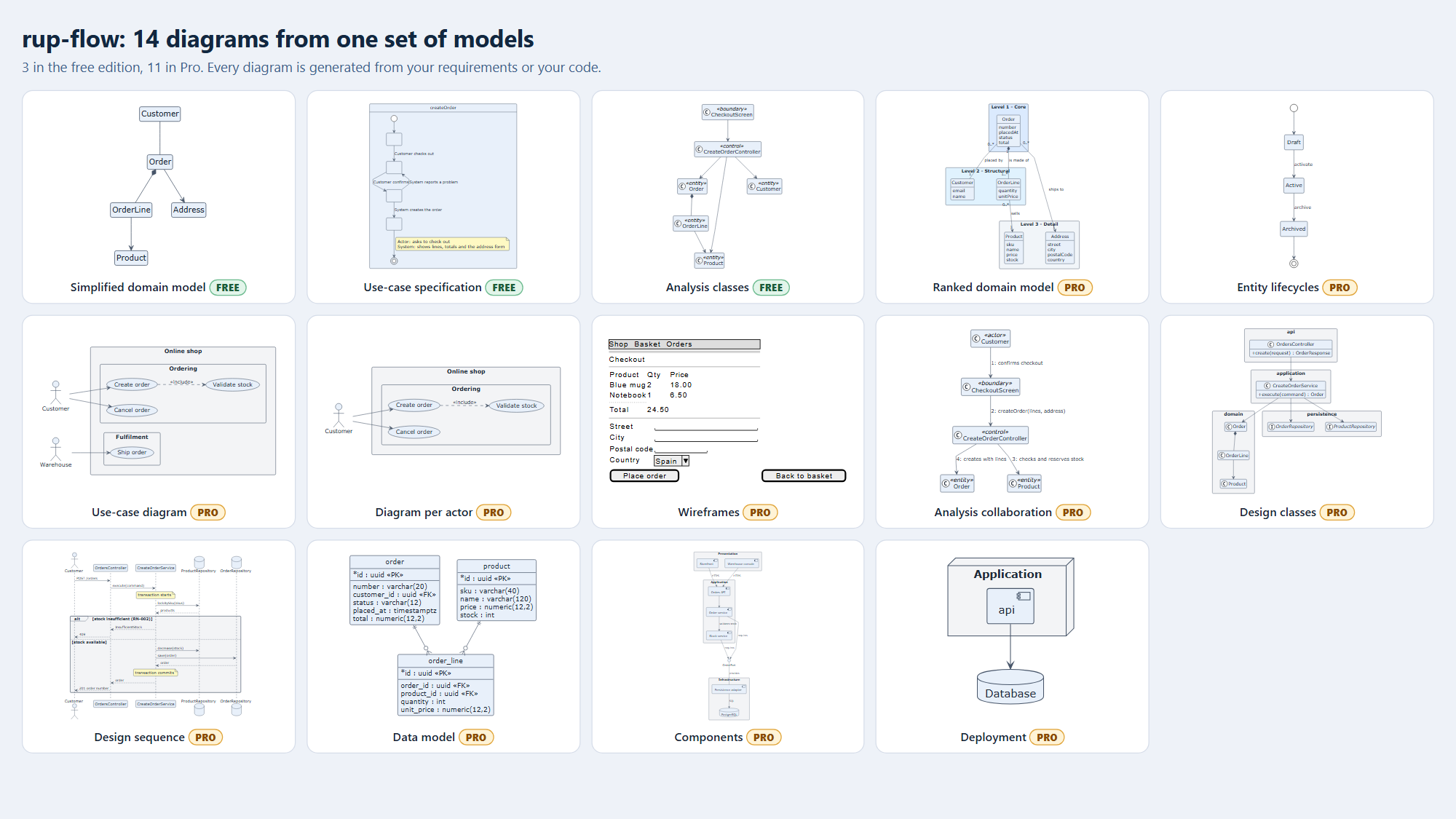The height and width of the screenshot is (819, 1456).
Task: Click the PRO badge on Use-case diagram
Action: [x=207, y=513]
